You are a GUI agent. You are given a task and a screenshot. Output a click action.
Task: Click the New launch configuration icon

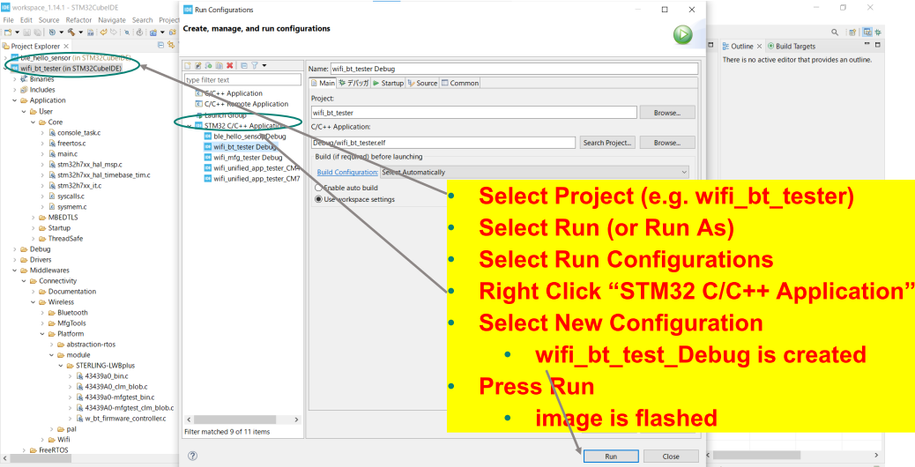tap(189, 66)
